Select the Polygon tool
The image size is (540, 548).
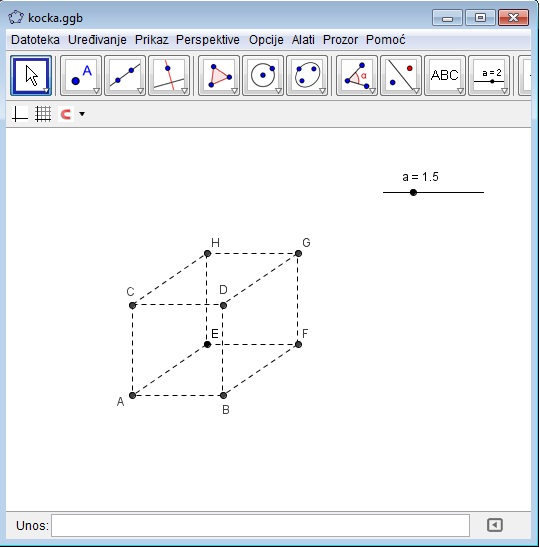[x=219, y=75]
